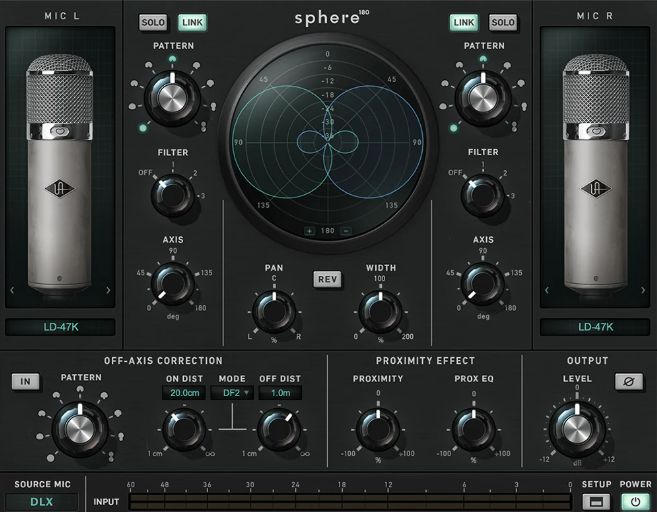657x512 pixels.
Task: Select figure-8 icon on off-axis PATTERN knob
Action: click(x=111, y=457)
